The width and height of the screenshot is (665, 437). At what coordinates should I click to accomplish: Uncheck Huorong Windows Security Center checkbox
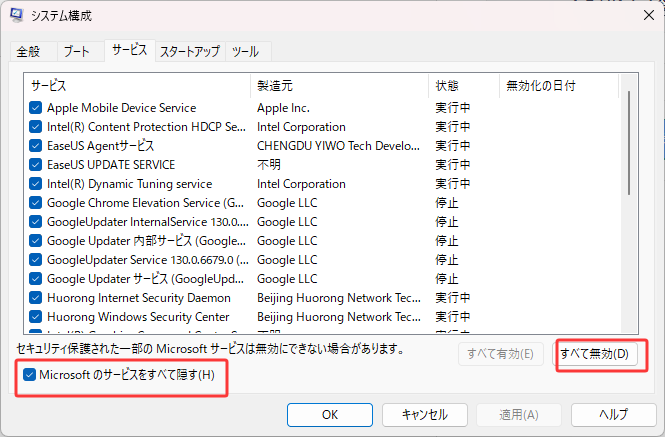point(36,317)
